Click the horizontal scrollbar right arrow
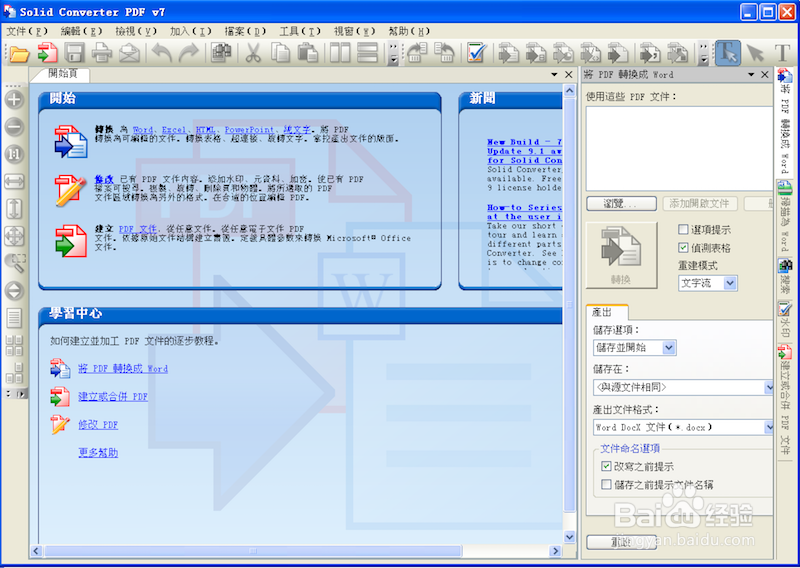 point(556,551)
